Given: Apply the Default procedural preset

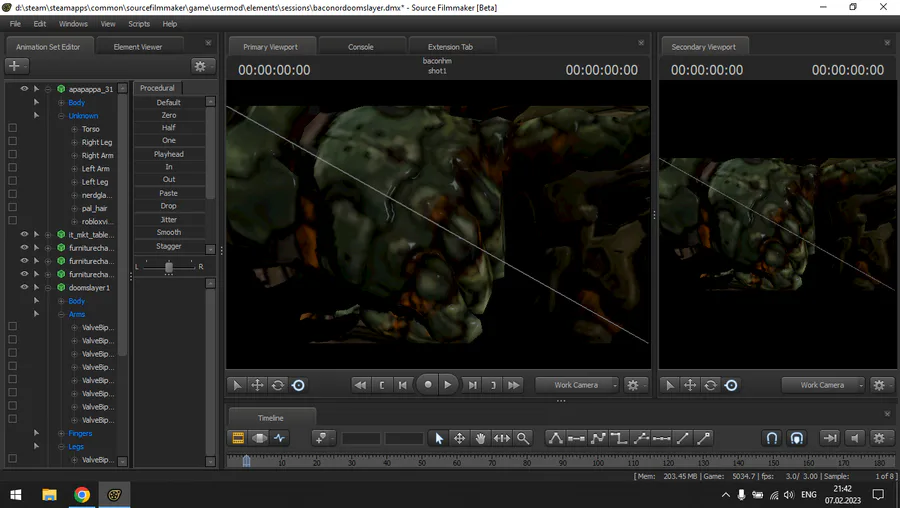Looking at the screenshot, I should click(x=169, y=102).
